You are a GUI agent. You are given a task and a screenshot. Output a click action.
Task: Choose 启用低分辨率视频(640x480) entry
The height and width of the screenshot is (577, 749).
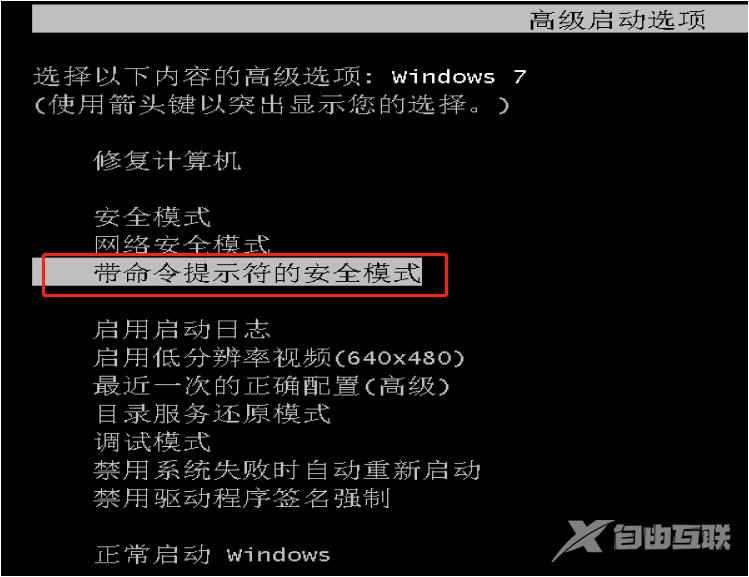[x=279, y=358]
